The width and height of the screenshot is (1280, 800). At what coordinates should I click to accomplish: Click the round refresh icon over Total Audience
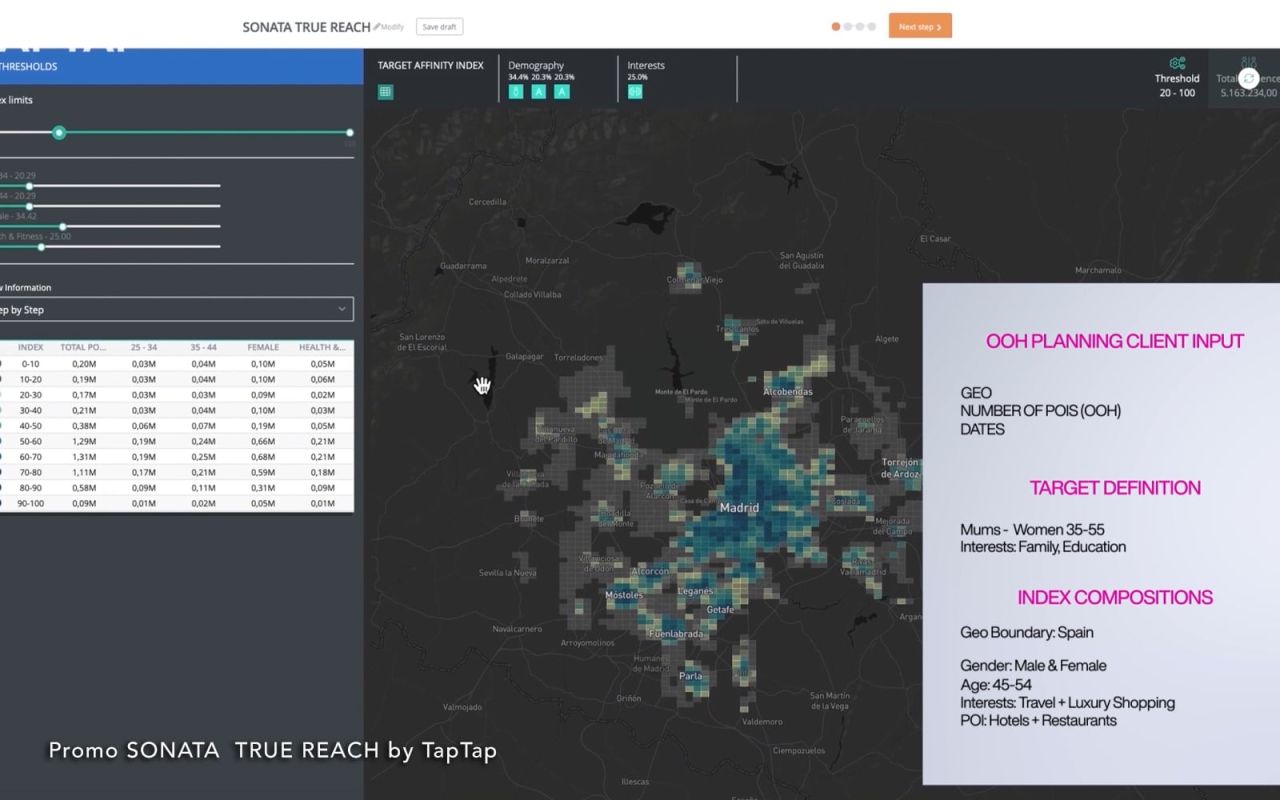(x=1248, y=78)
